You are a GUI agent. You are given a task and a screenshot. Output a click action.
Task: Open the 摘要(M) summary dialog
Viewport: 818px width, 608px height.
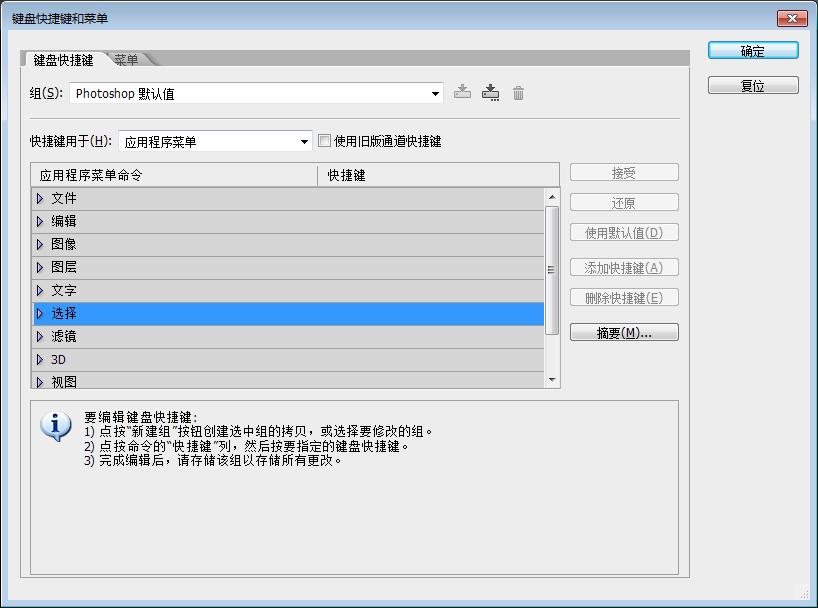click(x=624, y=331)
